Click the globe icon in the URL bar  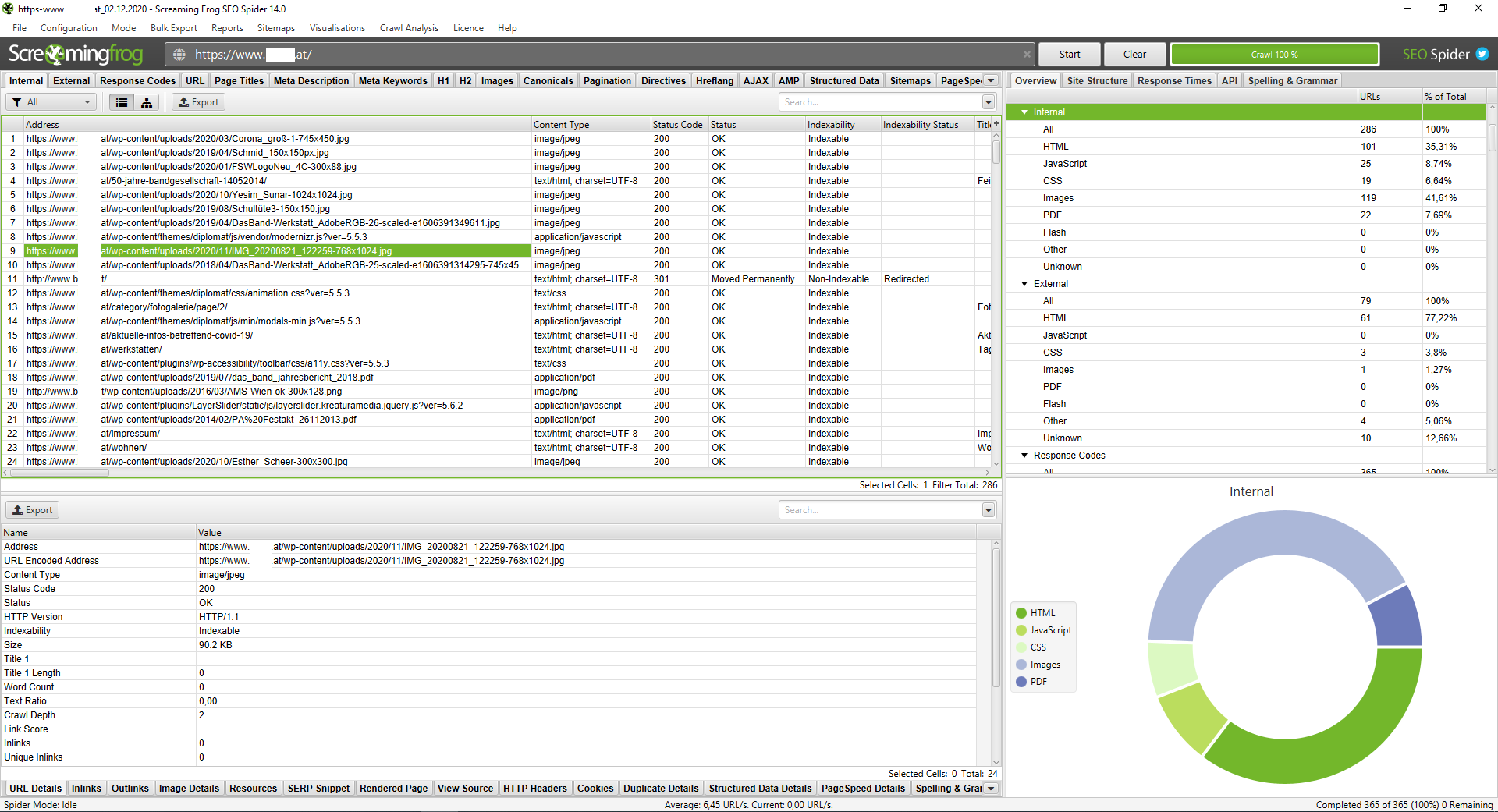(x=179, y=55)
